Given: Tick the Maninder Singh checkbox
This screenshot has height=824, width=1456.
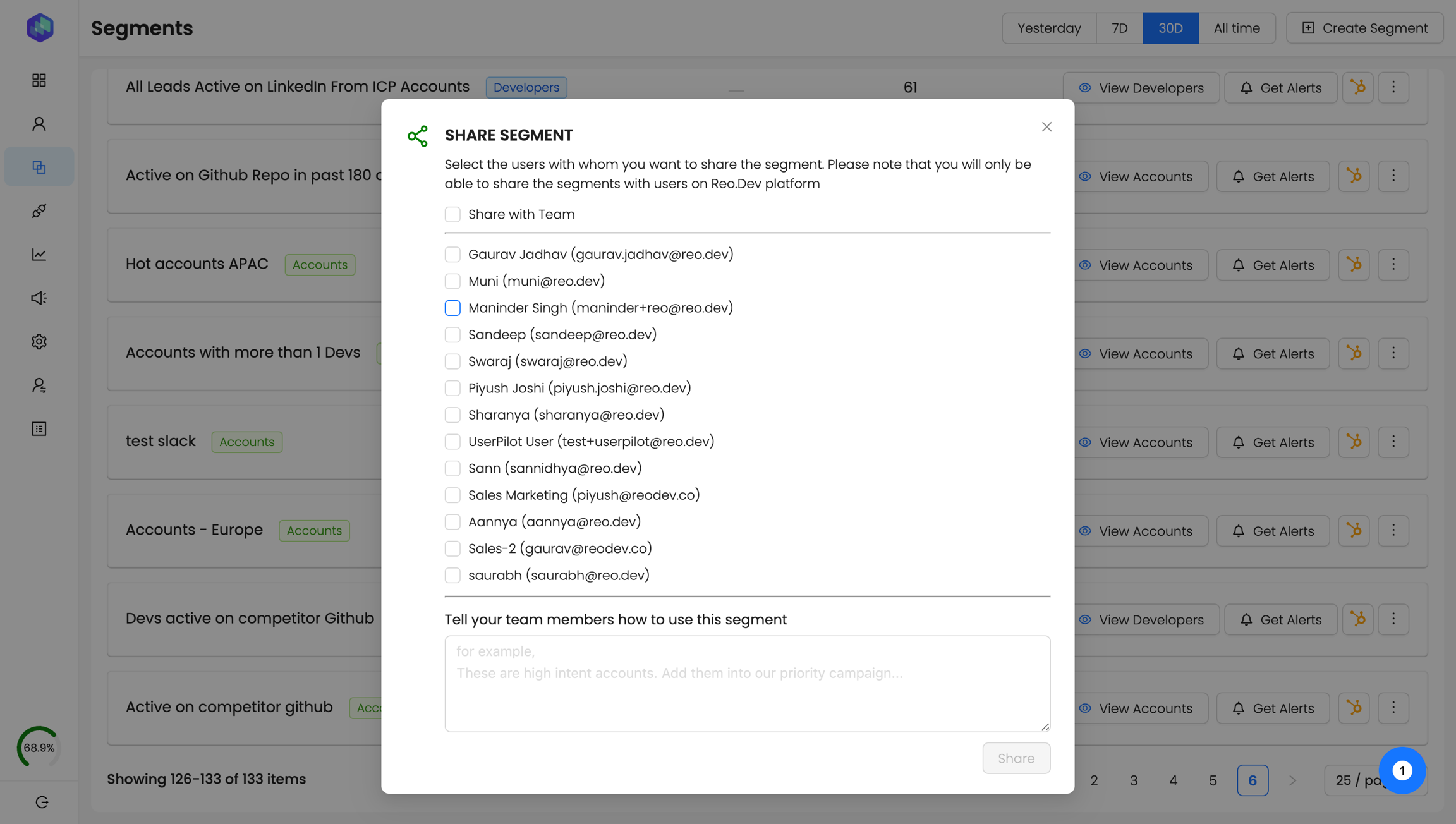Looking at the screenshot, I should pos(452,308).
